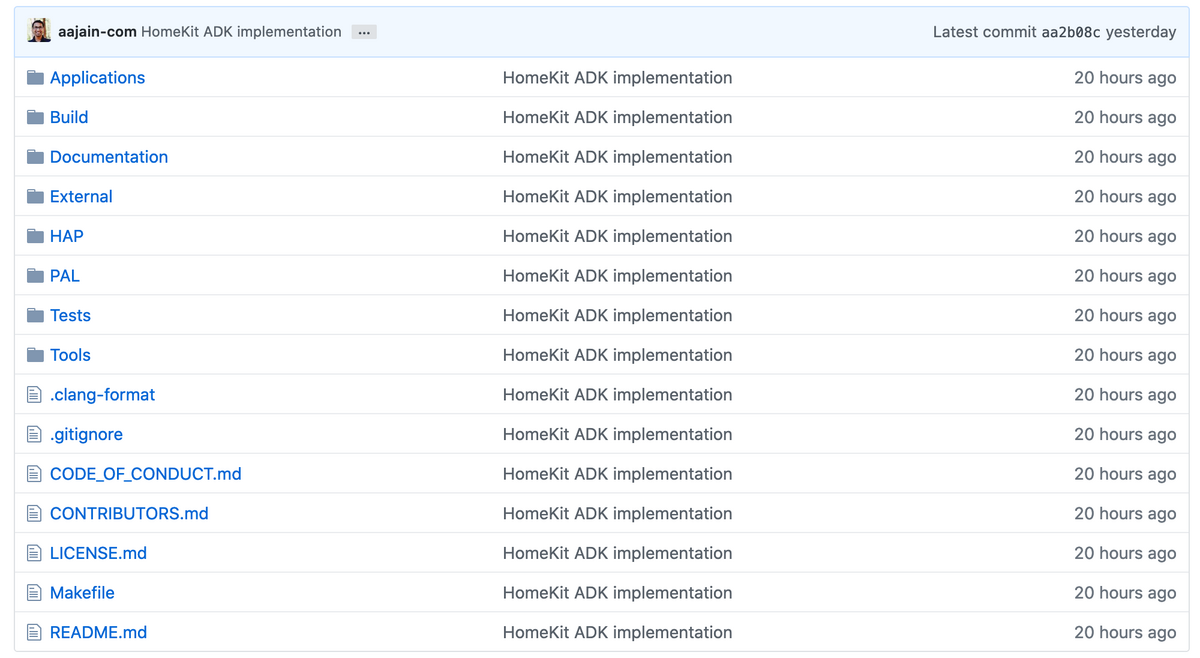Click the .gitignore file icon
The image size is (1200, 658).
coord(34,434)
